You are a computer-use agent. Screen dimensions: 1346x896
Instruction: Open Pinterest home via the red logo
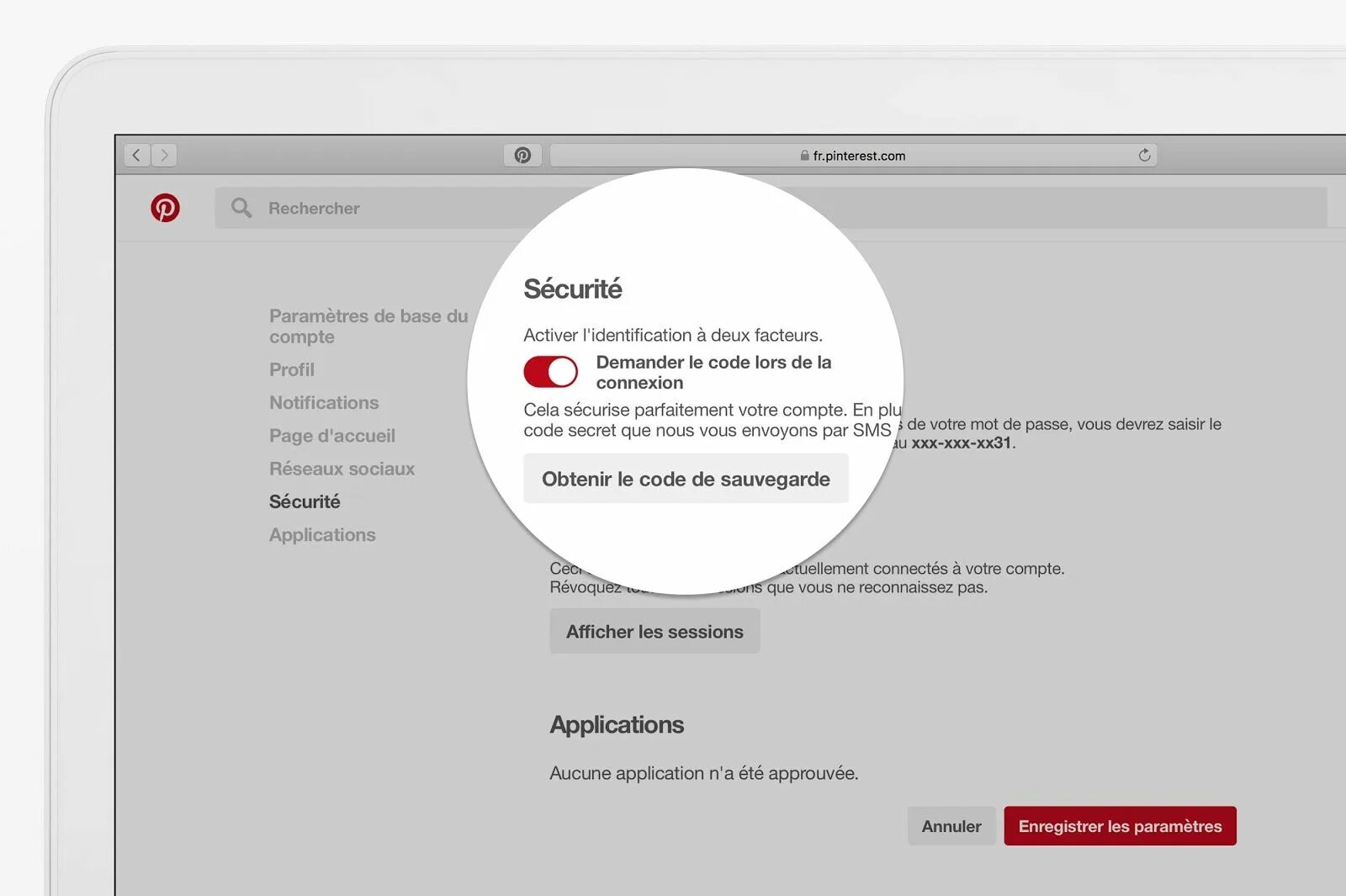click(x=165, y=208)
